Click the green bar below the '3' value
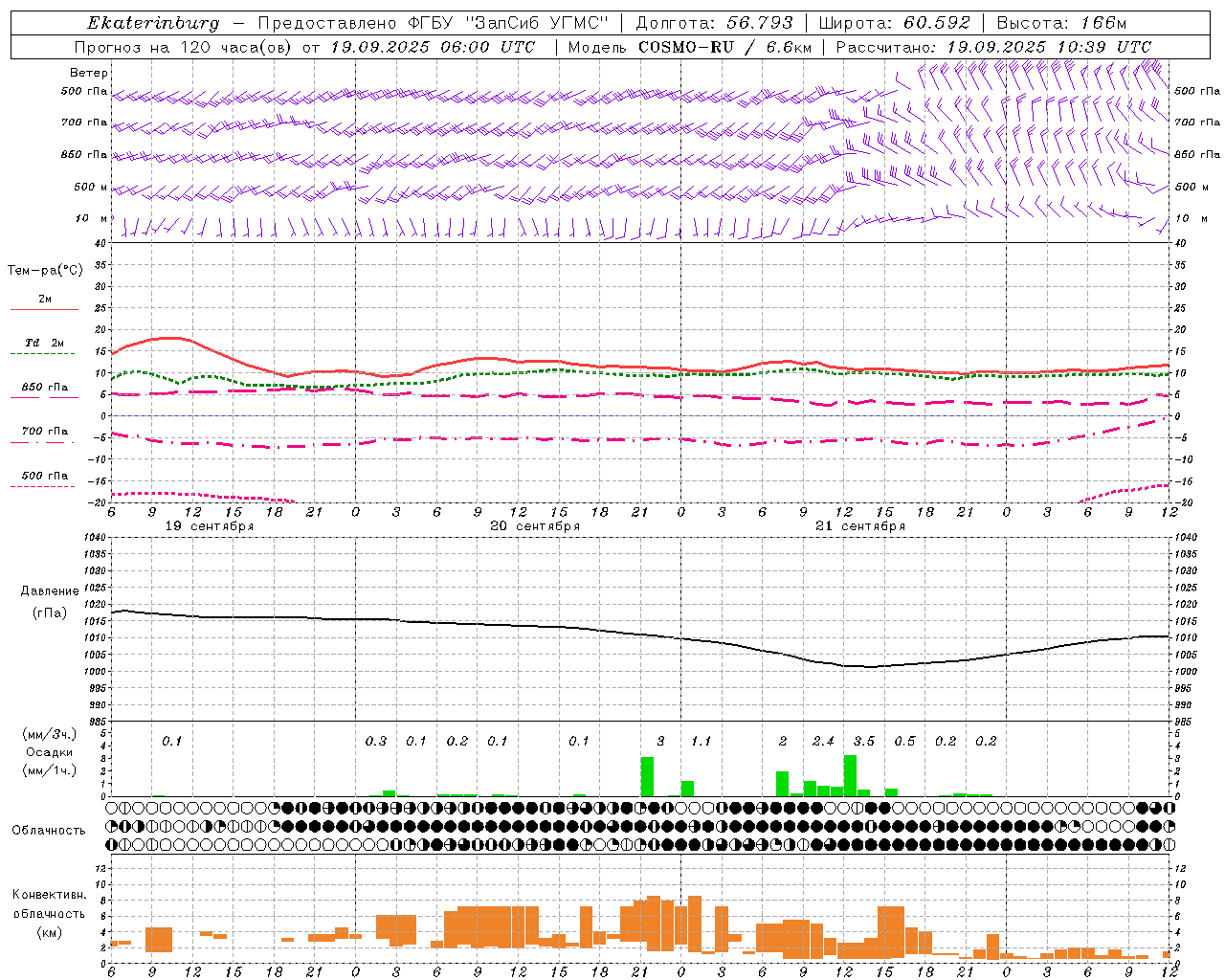 647,776
